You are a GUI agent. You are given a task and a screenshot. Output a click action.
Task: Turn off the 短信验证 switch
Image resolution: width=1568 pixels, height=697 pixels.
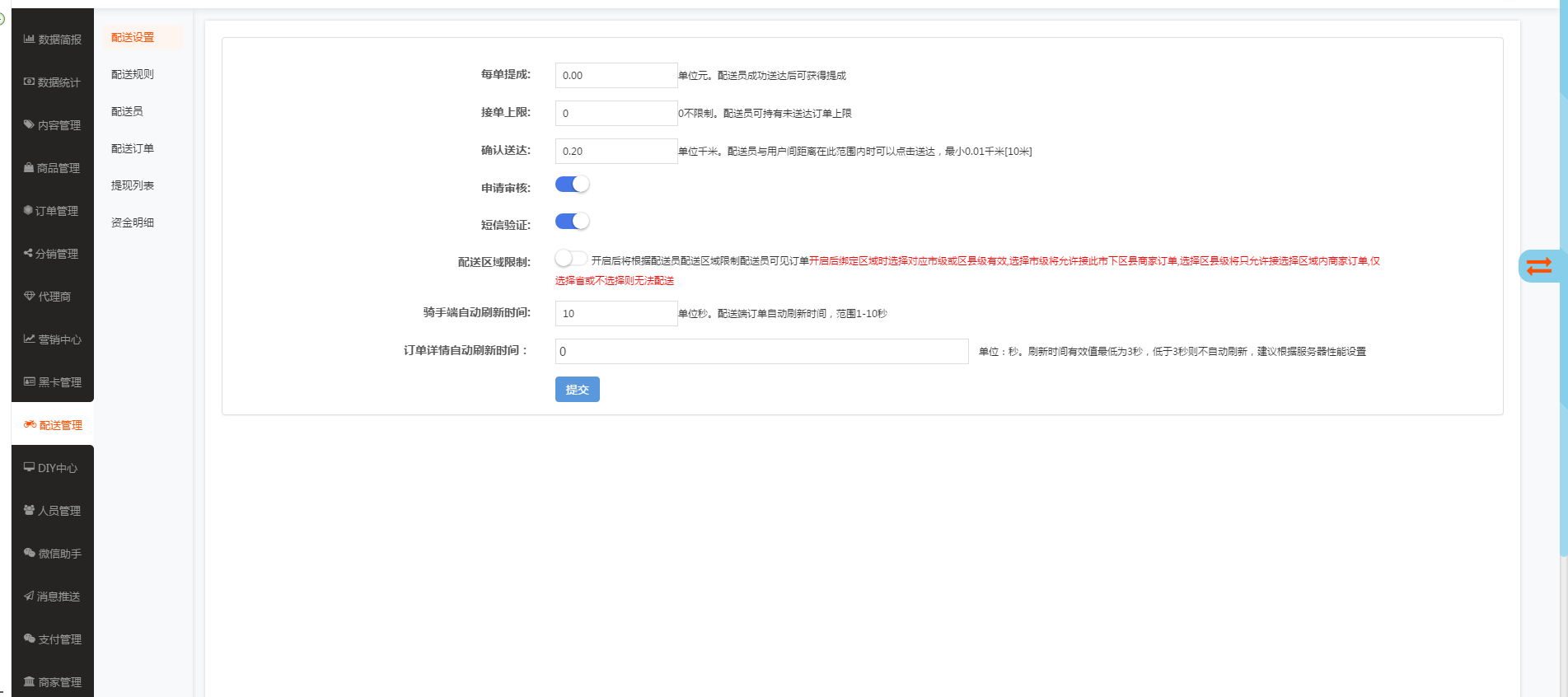[x=572, y=222]
